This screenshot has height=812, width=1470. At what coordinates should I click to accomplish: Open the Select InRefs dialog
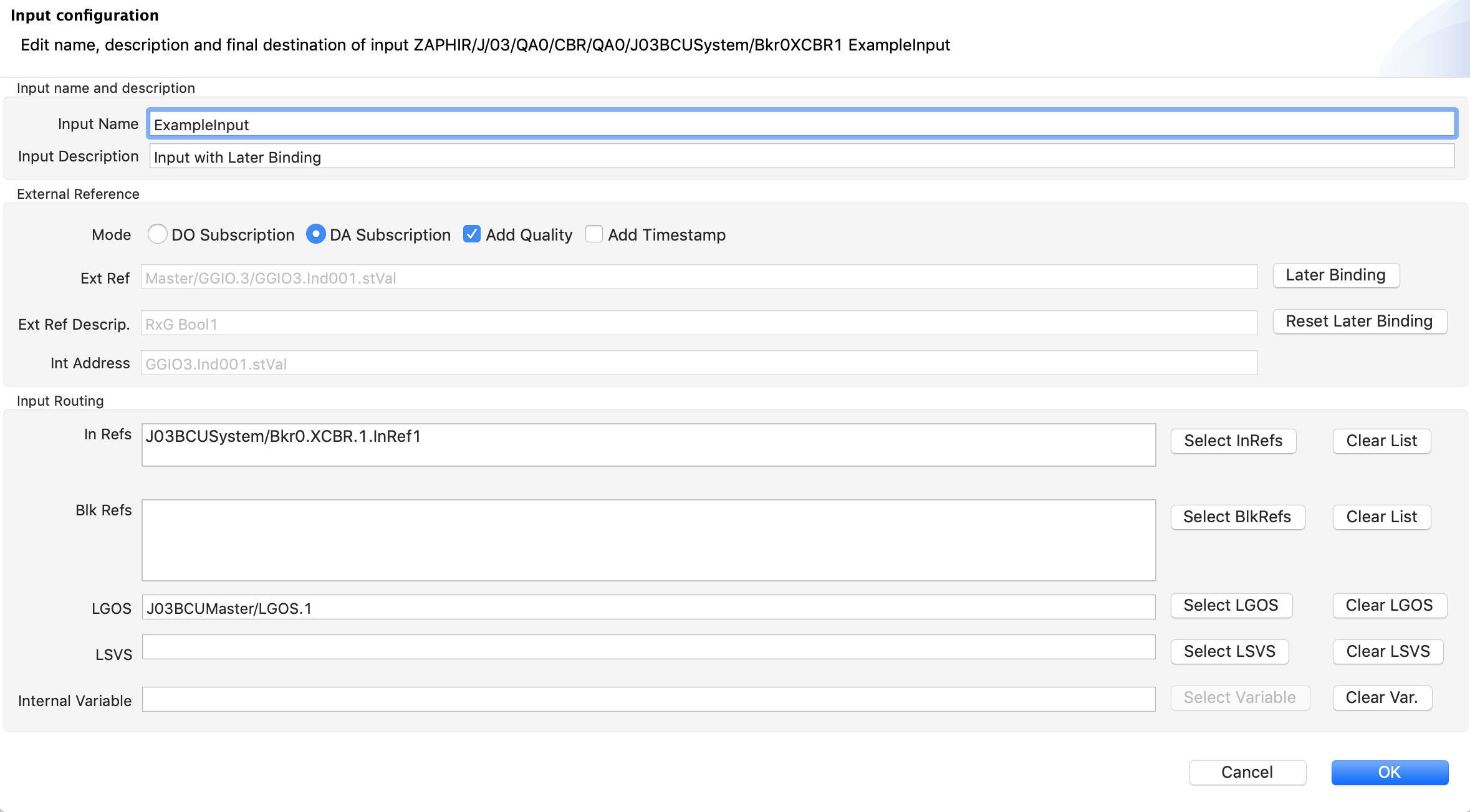1233,441
